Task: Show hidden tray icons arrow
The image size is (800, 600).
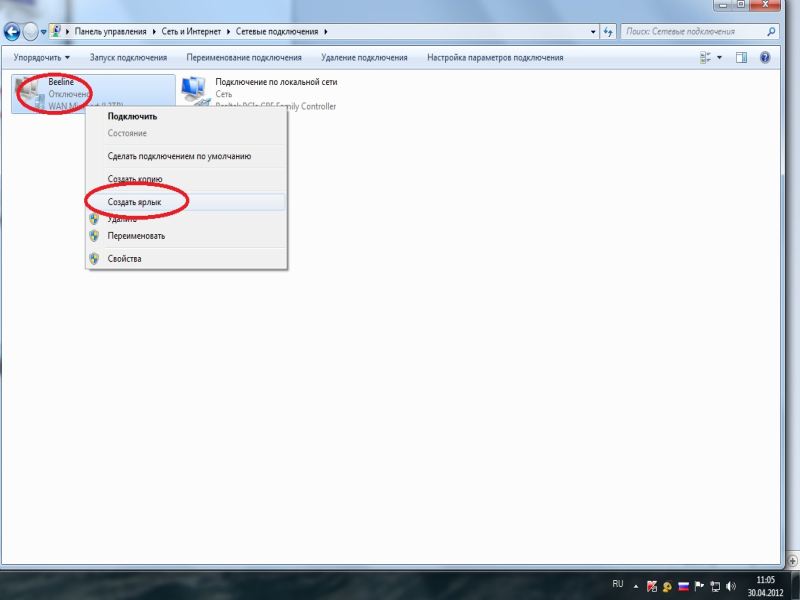Action: pyautogui.click(x=635, y=585)
